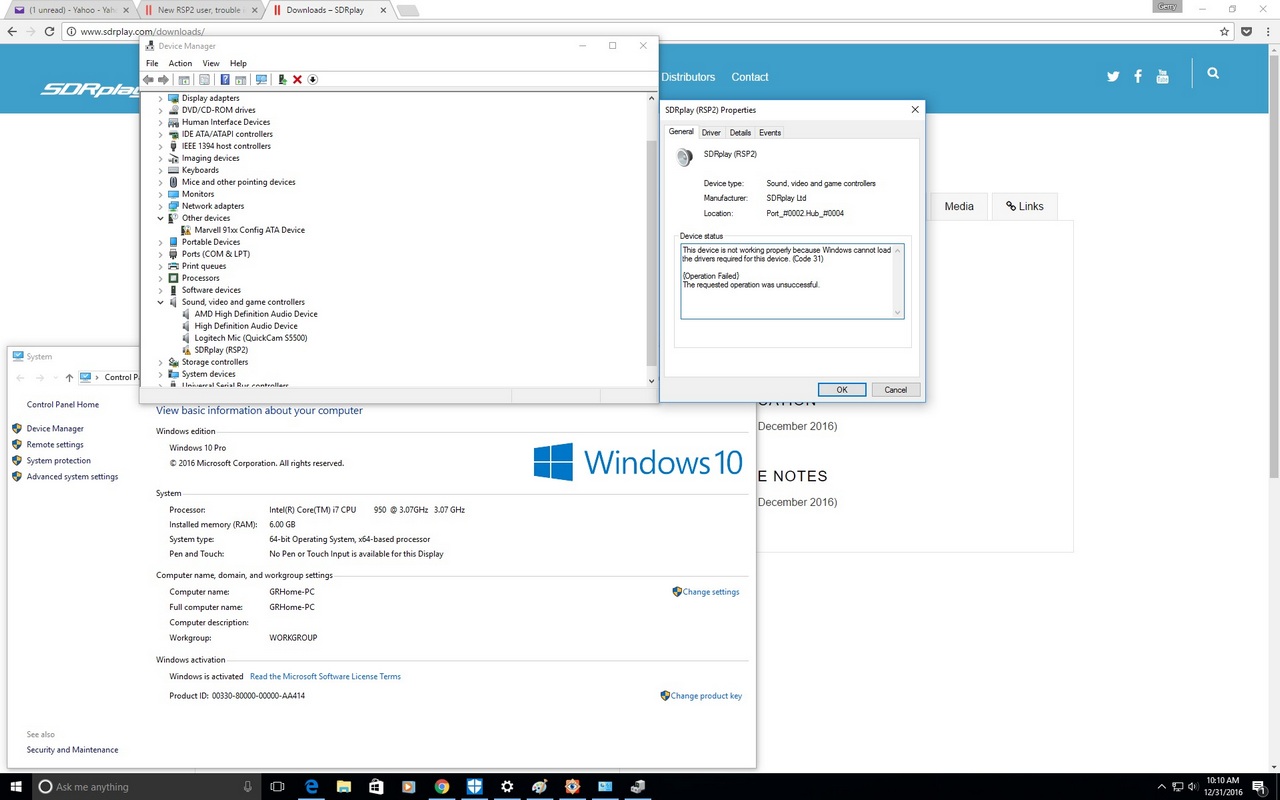Collapse the Other devices node
This screenshot has height=800, width=1280.
pyautogui.click(x=160, y=218)
